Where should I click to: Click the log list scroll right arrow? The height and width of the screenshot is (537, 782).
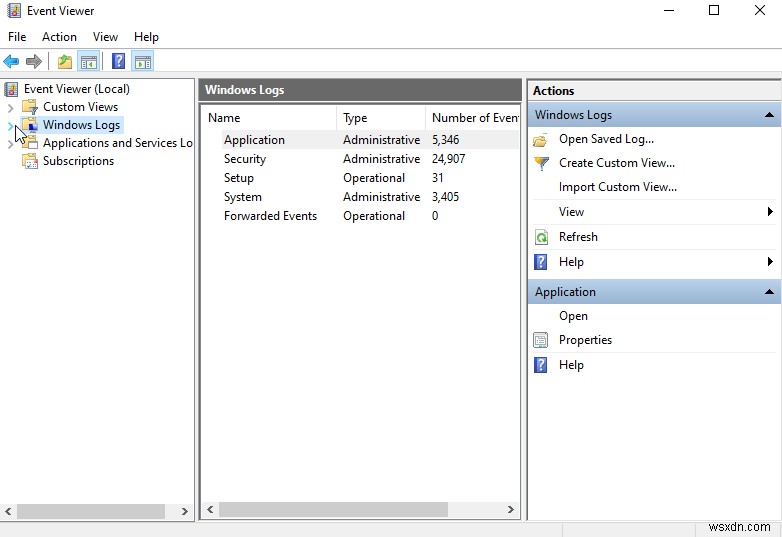tap(511, 510)
